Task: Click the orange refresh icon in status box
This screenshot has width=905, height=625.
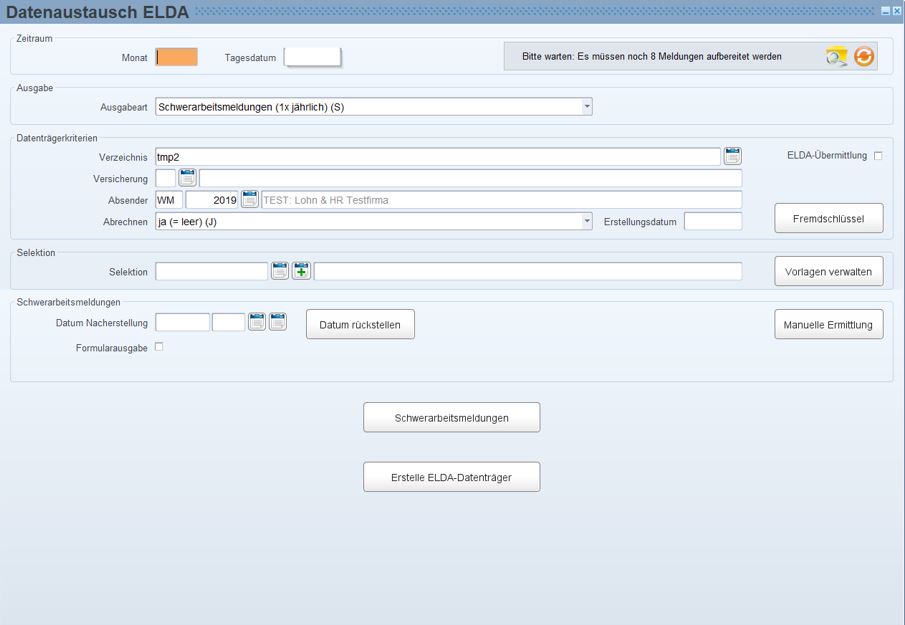Action: pyautogui.click(x=864, y=57)
